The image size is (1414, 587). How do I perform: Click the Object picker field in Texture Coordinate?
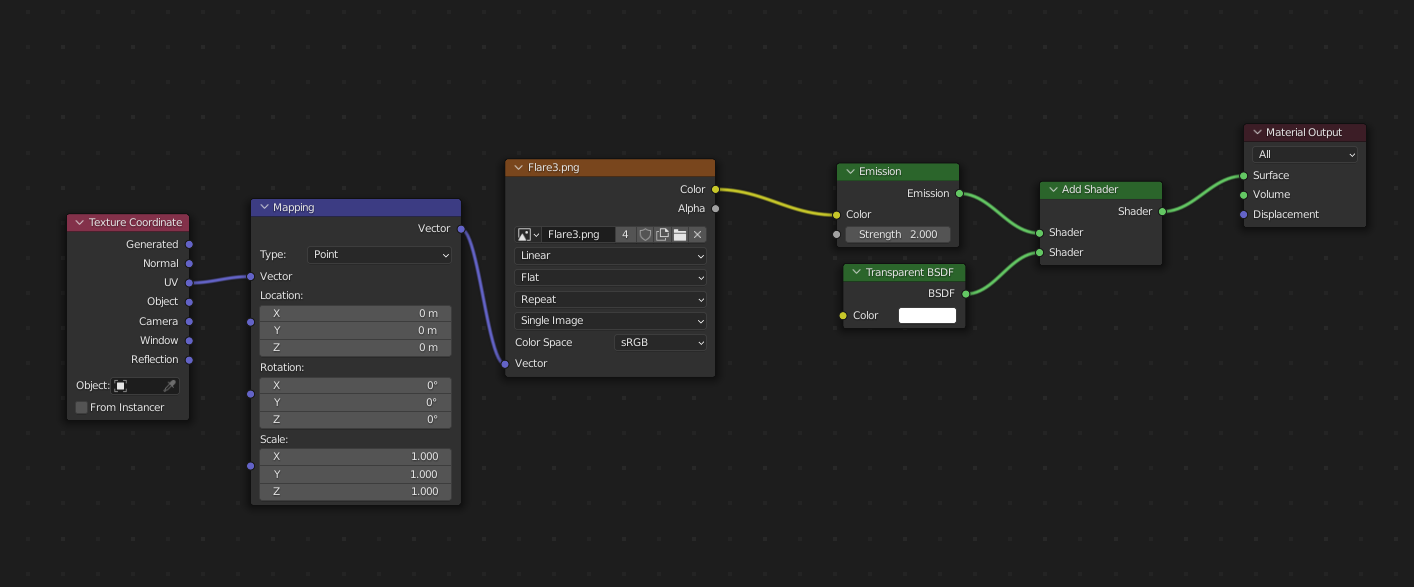click(146, 386)
